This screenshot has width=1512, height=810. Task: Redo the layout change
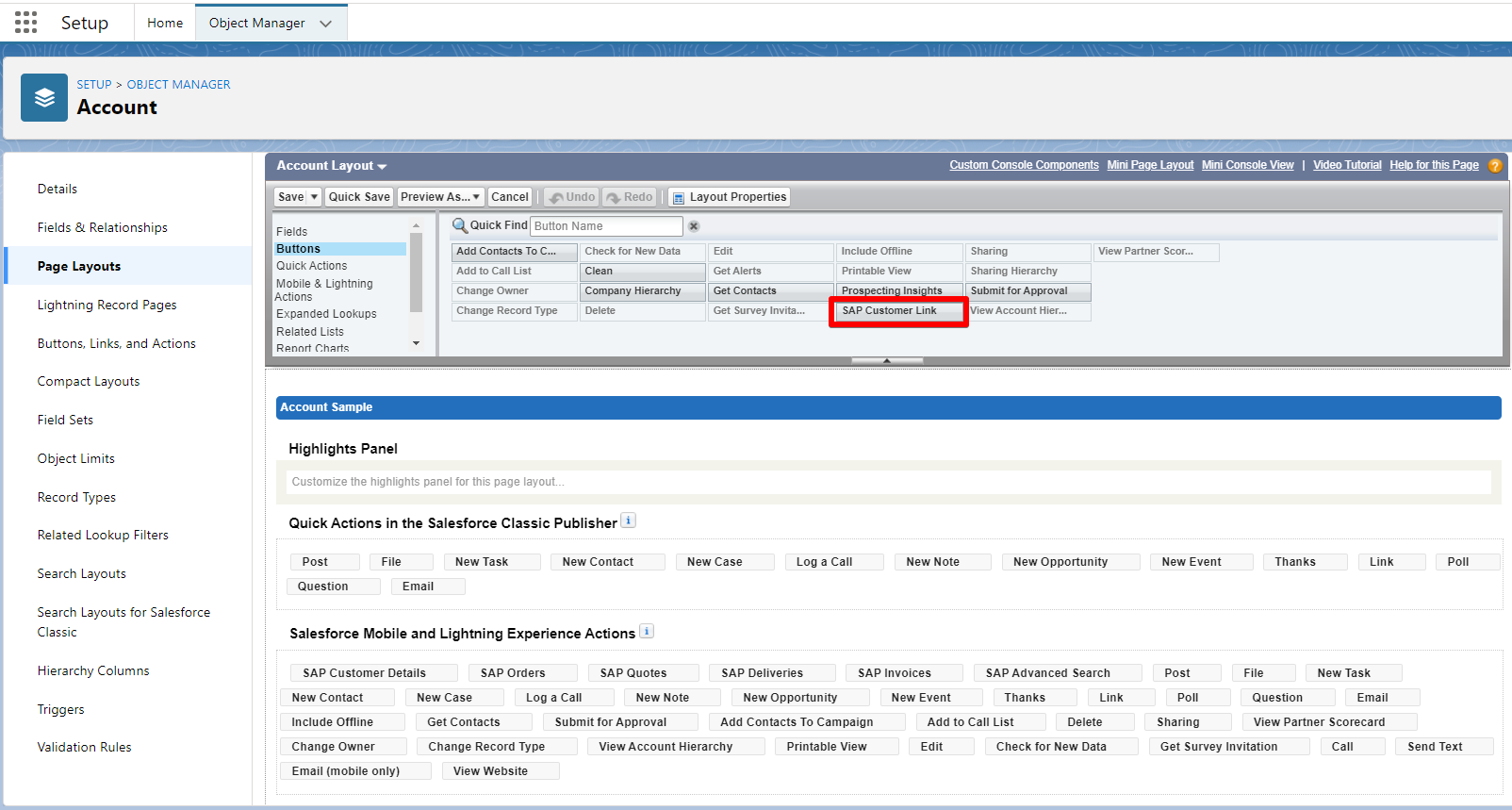tap(629, 197)
